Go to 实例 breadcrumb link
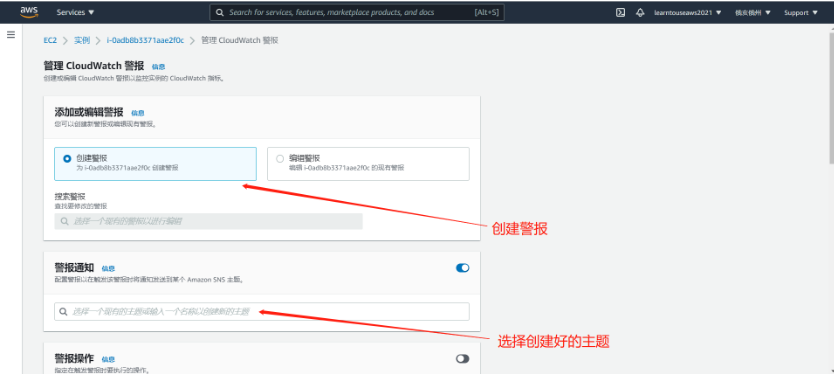 (82, 40)
